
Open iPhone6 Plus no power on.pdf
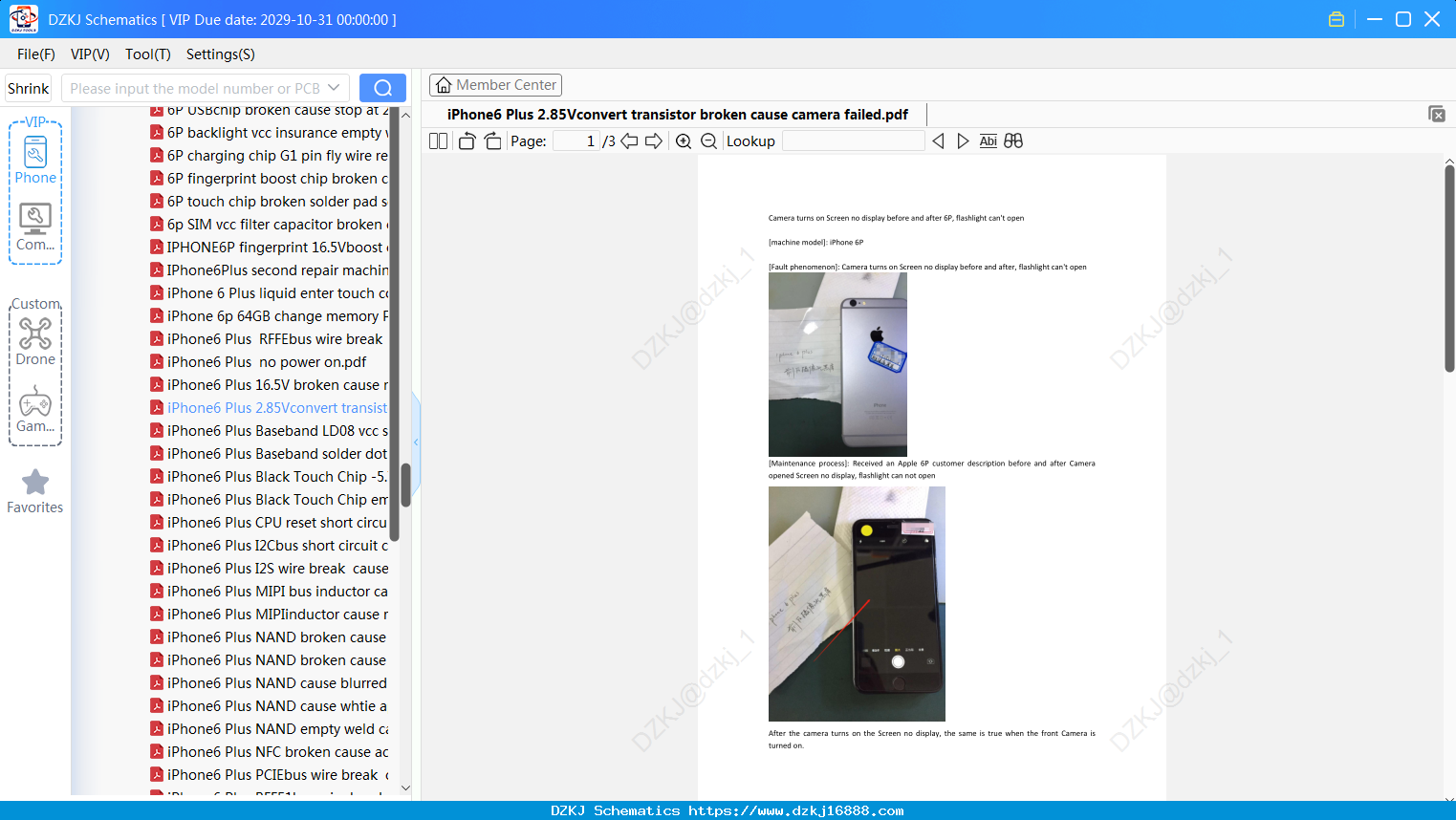(259, 362)
